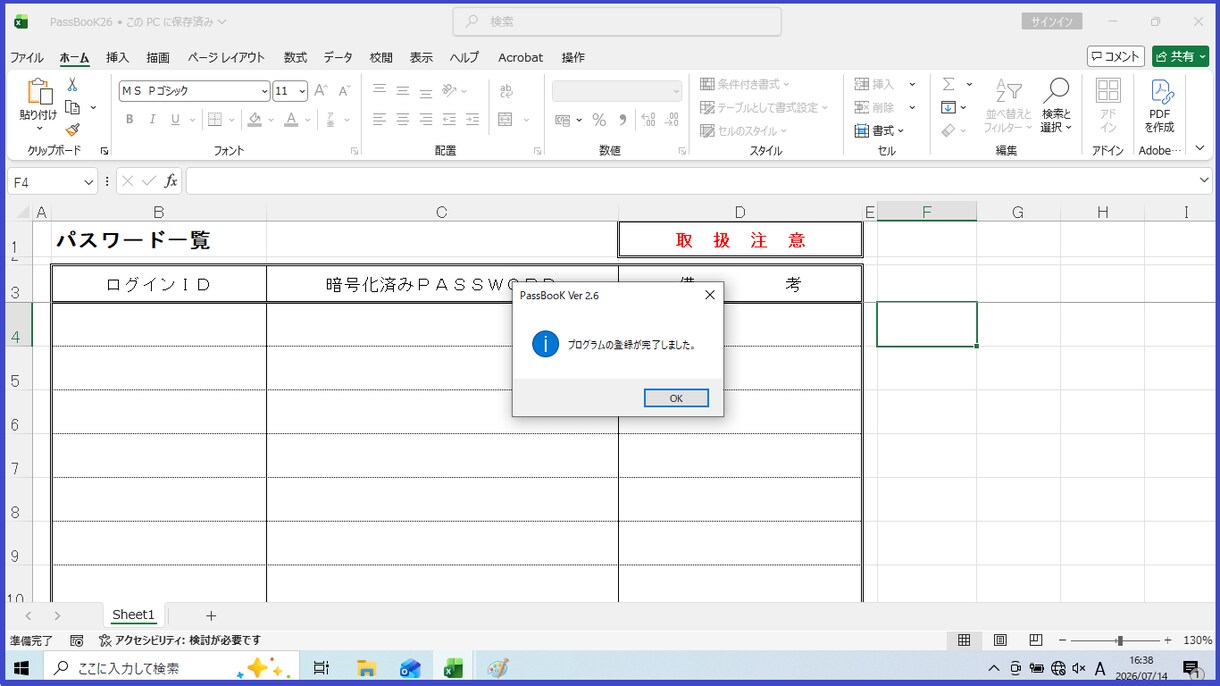Click the bottom align icon
The height and width of the screenshot is (686, 1220).
click(x=425, y=91)
